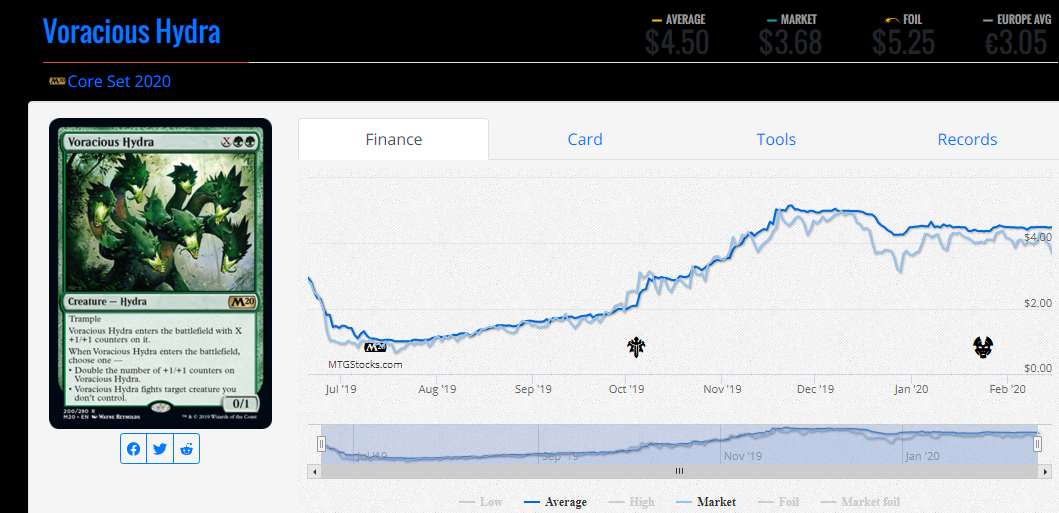
Task: Share card on Twitter
Action: click(x=160, y=449)
